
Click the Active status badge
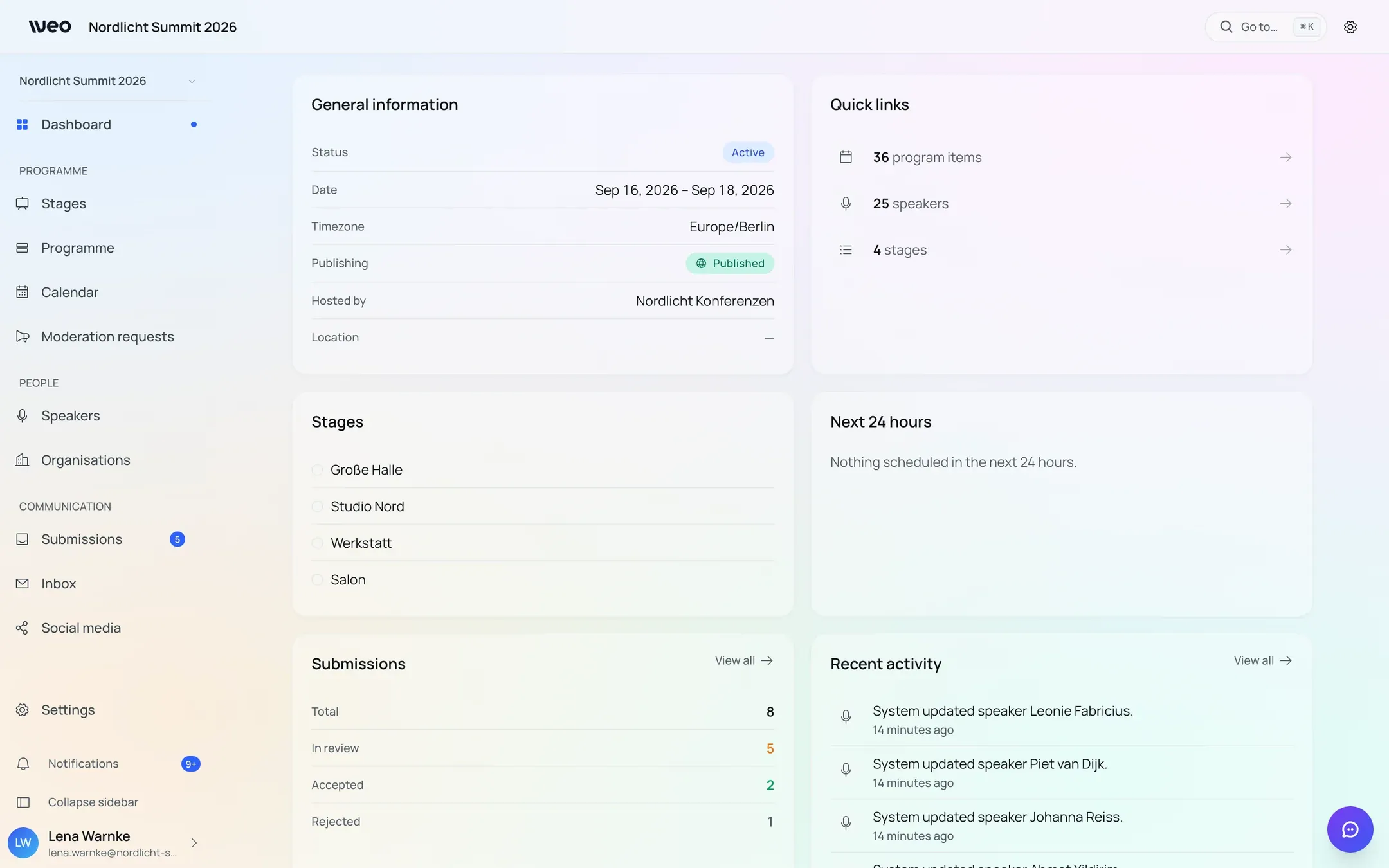point(748,152)
